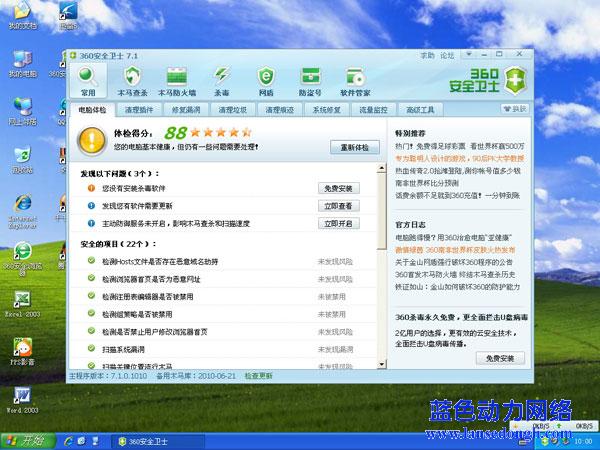Click the green check icon beside 扫描系统漏洞
Screen dimensions: 600x450
click(x=91, y=348)
